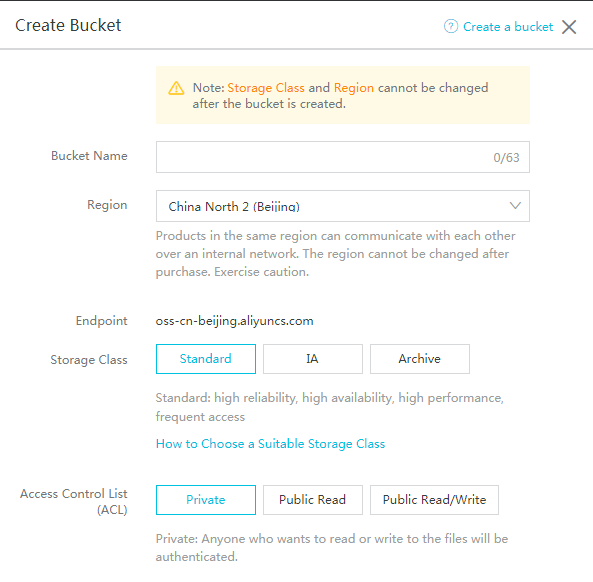
Task: Click the orange 'Region' text in note
Action: pos(354,88)
